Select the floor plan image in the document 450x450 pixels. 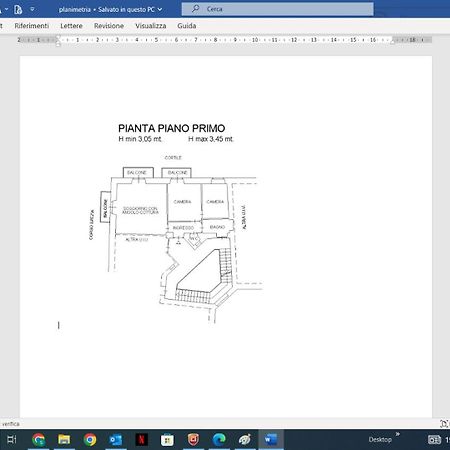click(x=176, y=222)
